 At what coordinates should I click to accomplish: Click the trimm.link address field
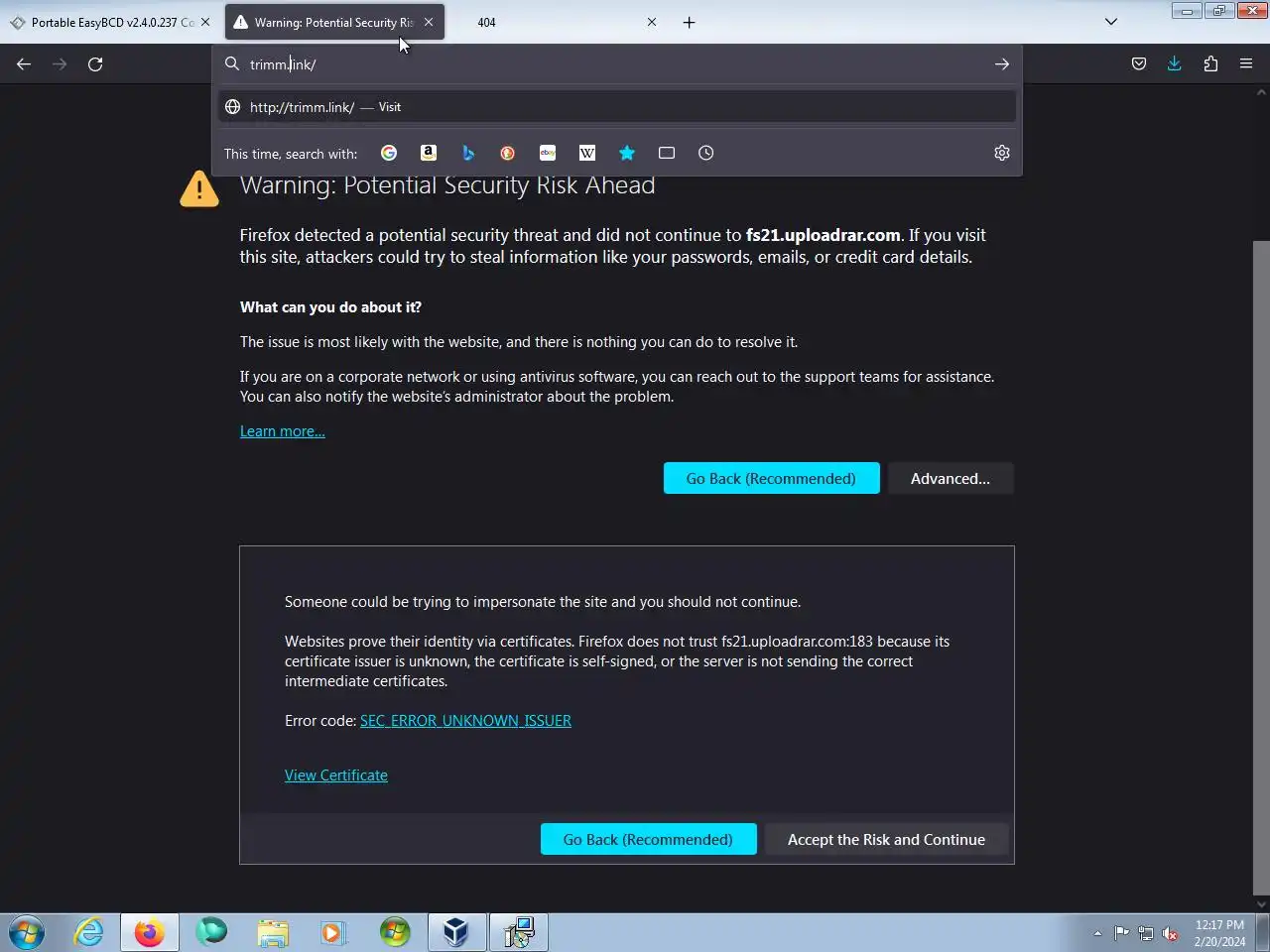pyautogui.click(x=615, y=64)
